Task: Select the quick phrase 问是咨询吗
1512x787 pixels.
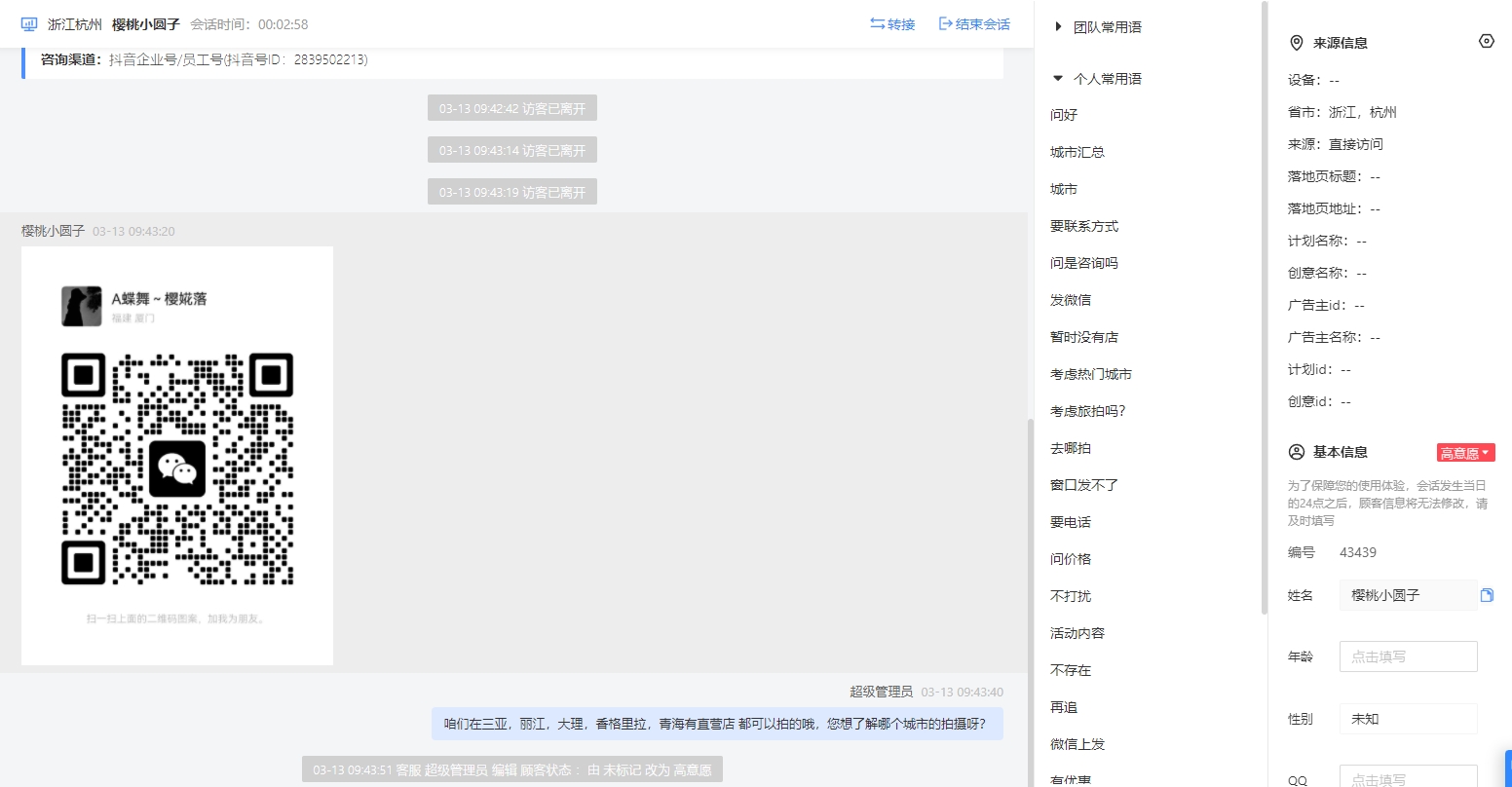Action: click(x=1084, y=263)
